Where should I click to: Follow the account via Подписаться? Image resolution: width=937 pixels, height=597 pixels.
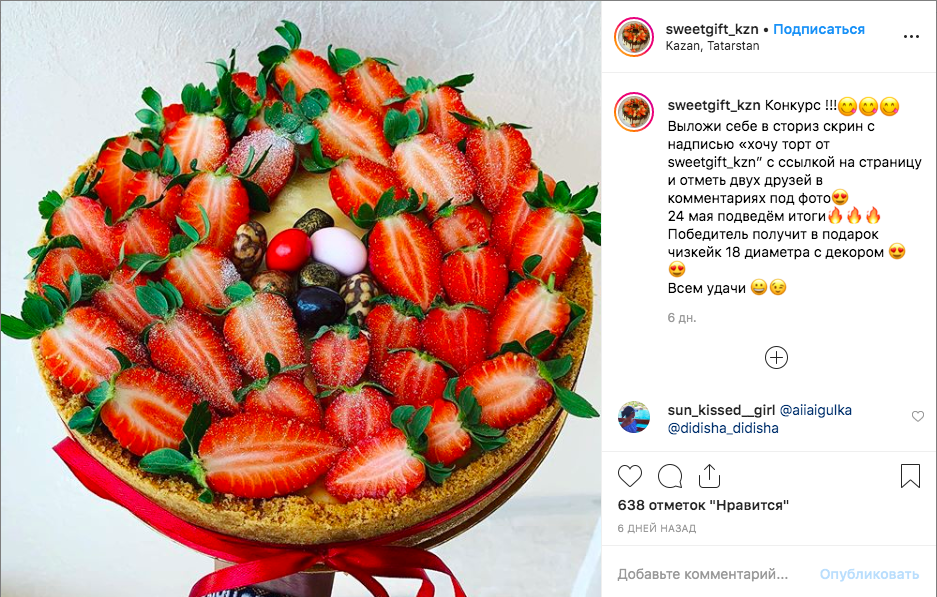819,29
